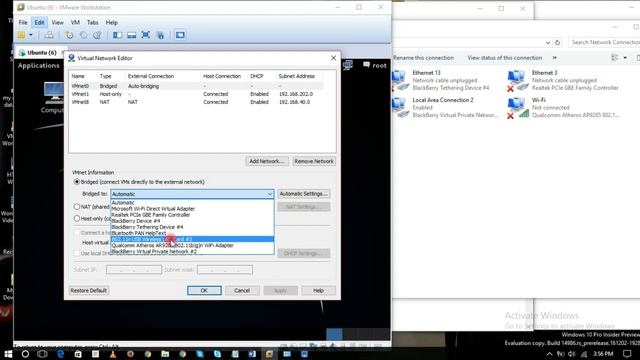640x360 pixels.
Task: Choose Automatic in the dropdown list
Action: 192,202
